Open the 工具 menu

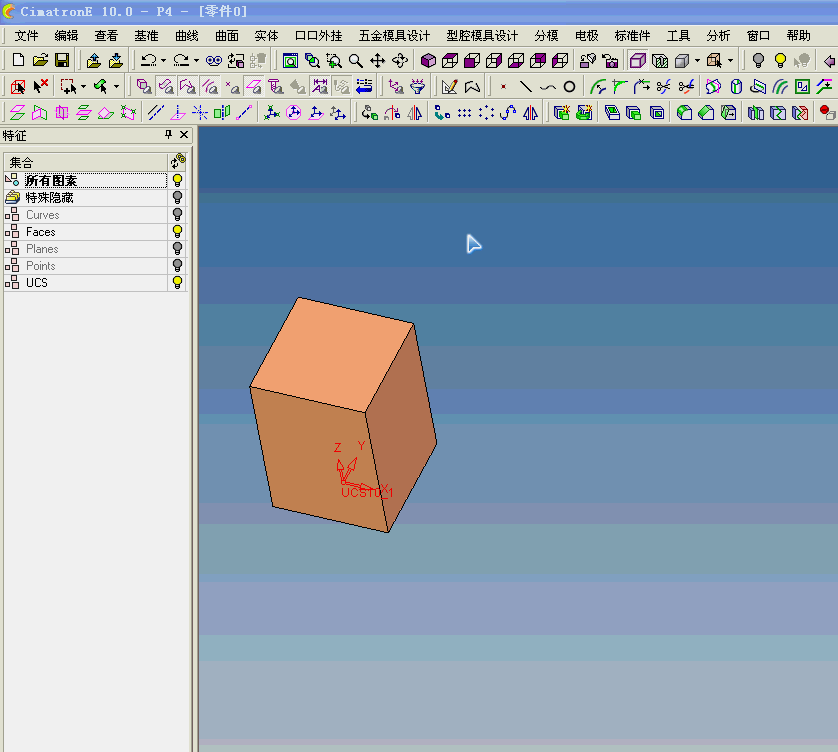coord(678,36)
